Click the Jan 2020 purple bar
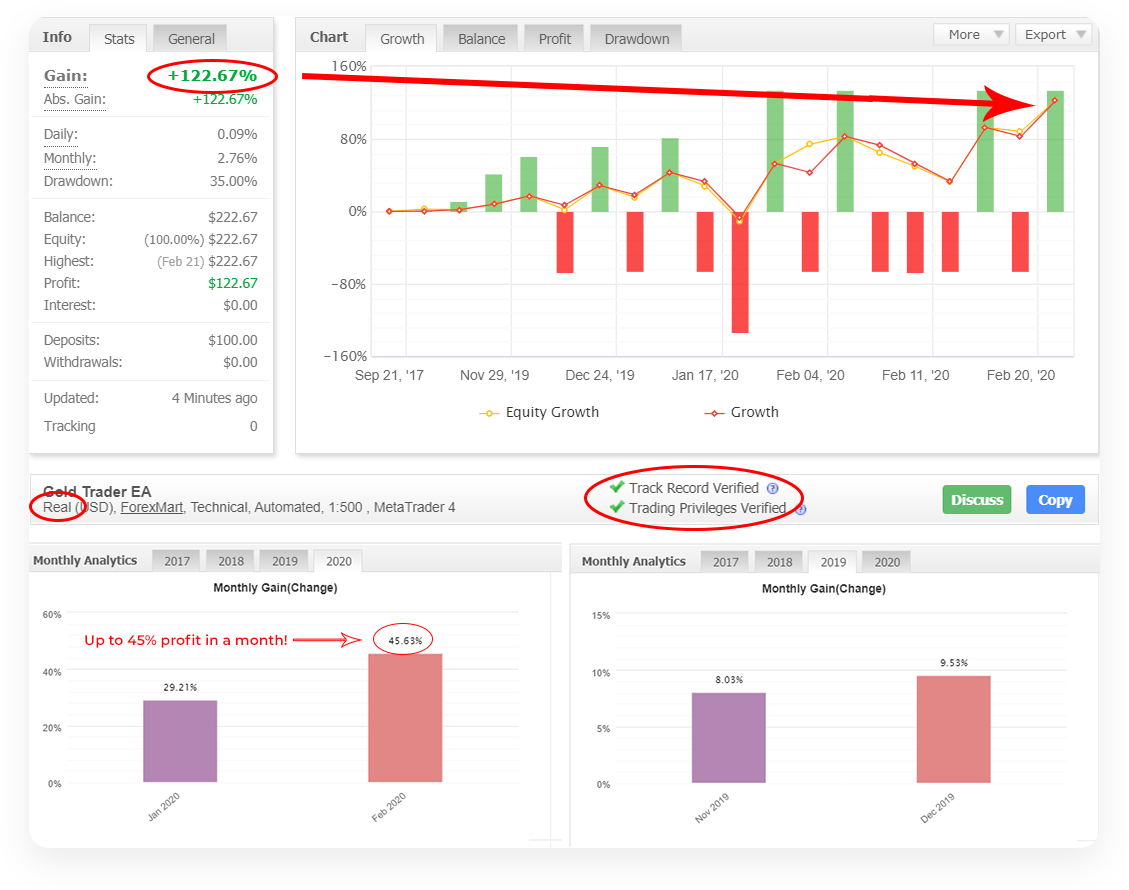The height and width of the screenshot is (890, 1129). coord(180,741)
